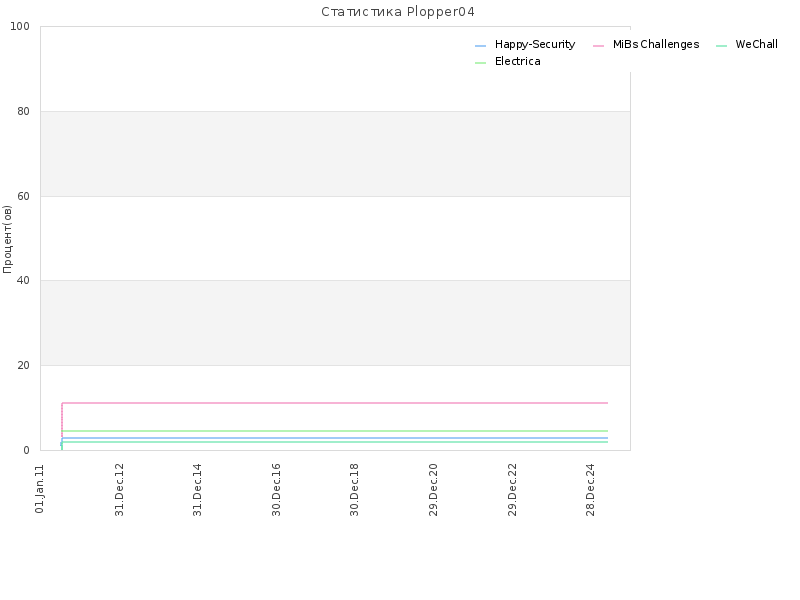Viewport: 800px width, 600px height.
Task: Click the teal WeChall color marker
Action: click(721, 46)
